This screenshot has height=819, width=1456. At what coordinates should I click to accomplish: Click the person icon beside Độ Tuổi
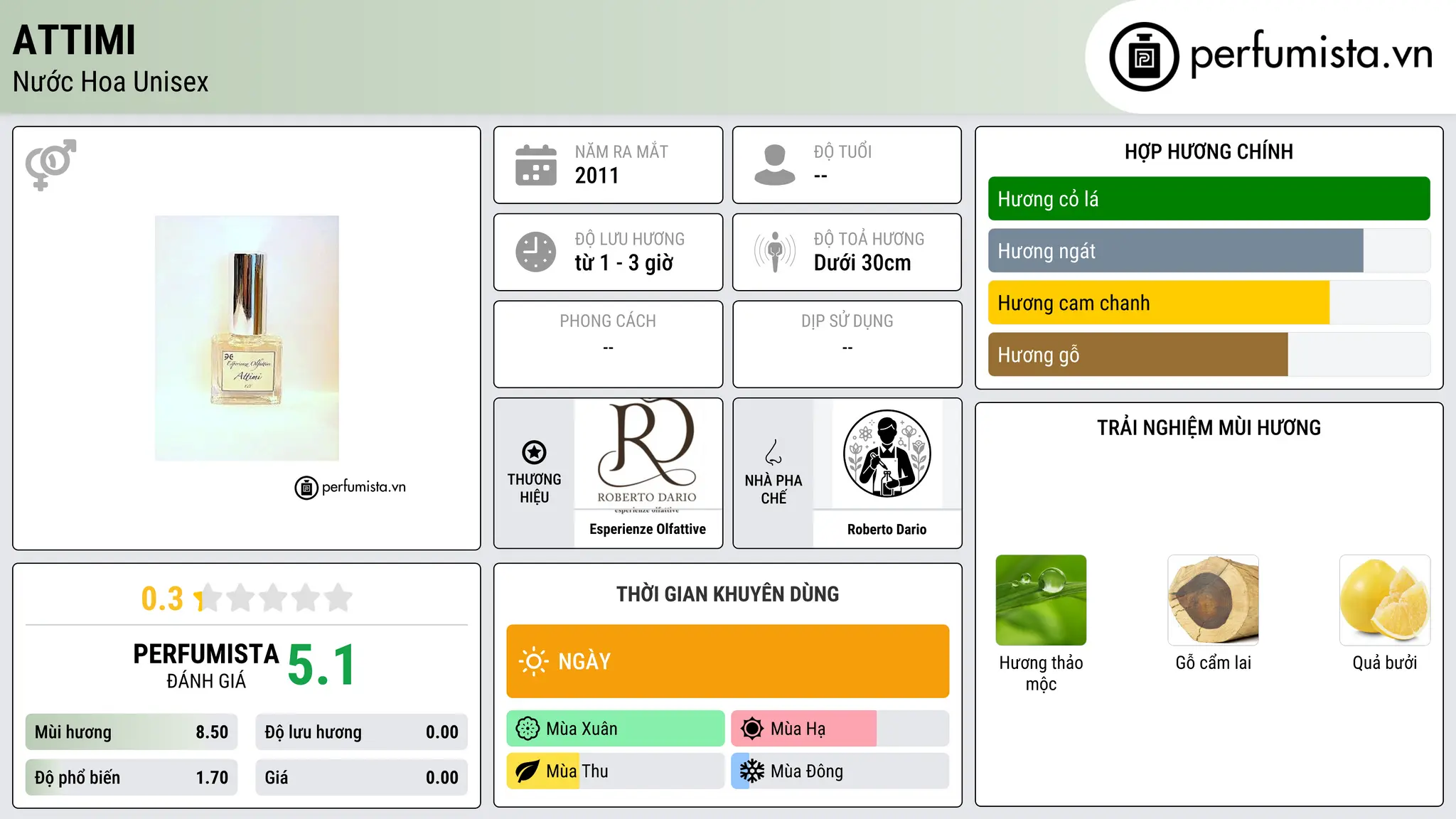775,165
